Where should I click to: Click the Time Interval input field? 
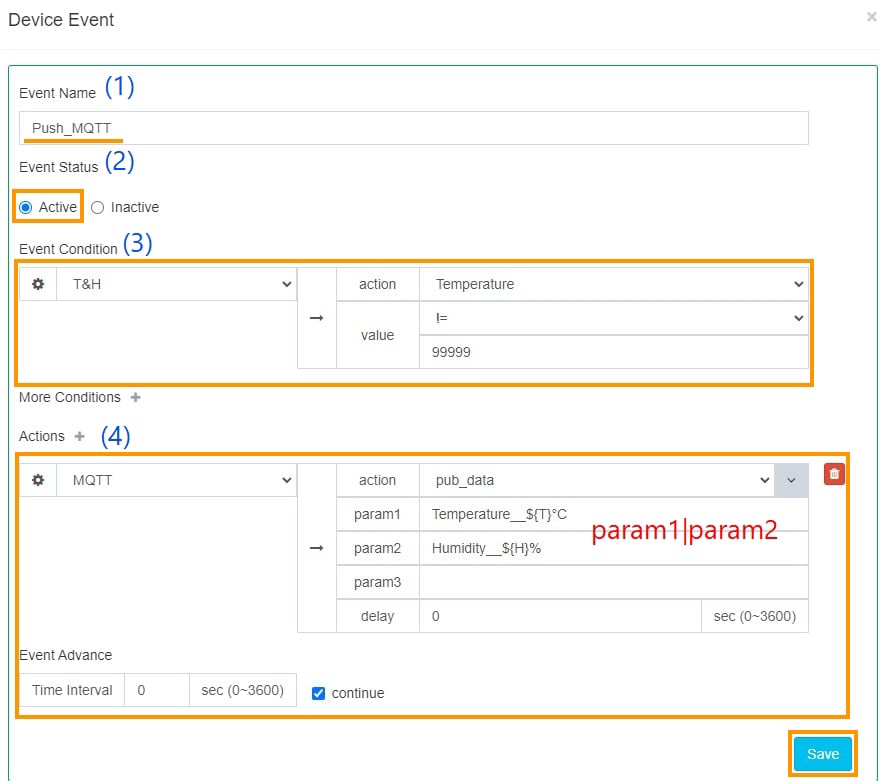pyautogui.click(x=156, y=690)
